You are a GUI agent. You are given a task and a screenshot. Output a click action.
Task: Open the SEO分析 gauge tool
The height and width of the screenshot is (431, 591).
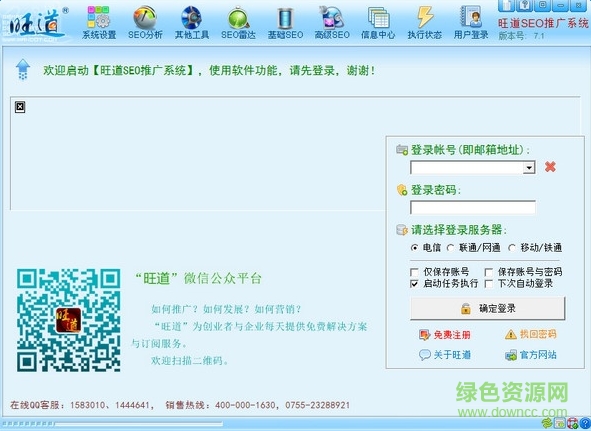145,23
